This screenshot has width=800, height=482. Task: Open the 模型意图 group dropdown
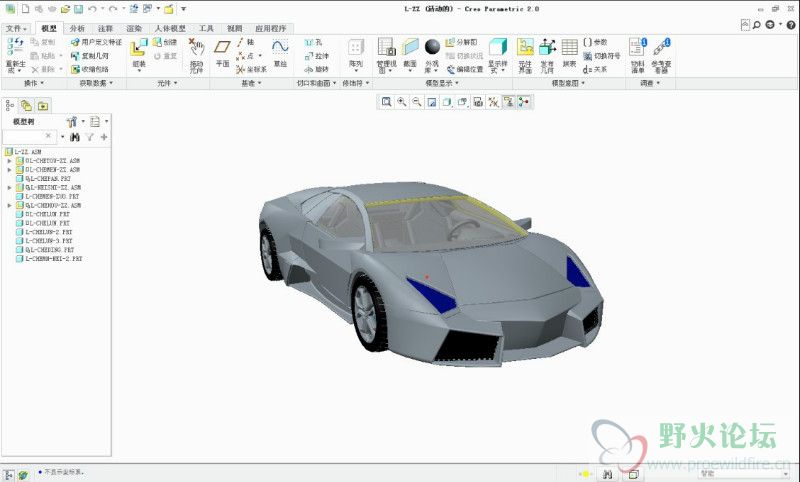568,83
